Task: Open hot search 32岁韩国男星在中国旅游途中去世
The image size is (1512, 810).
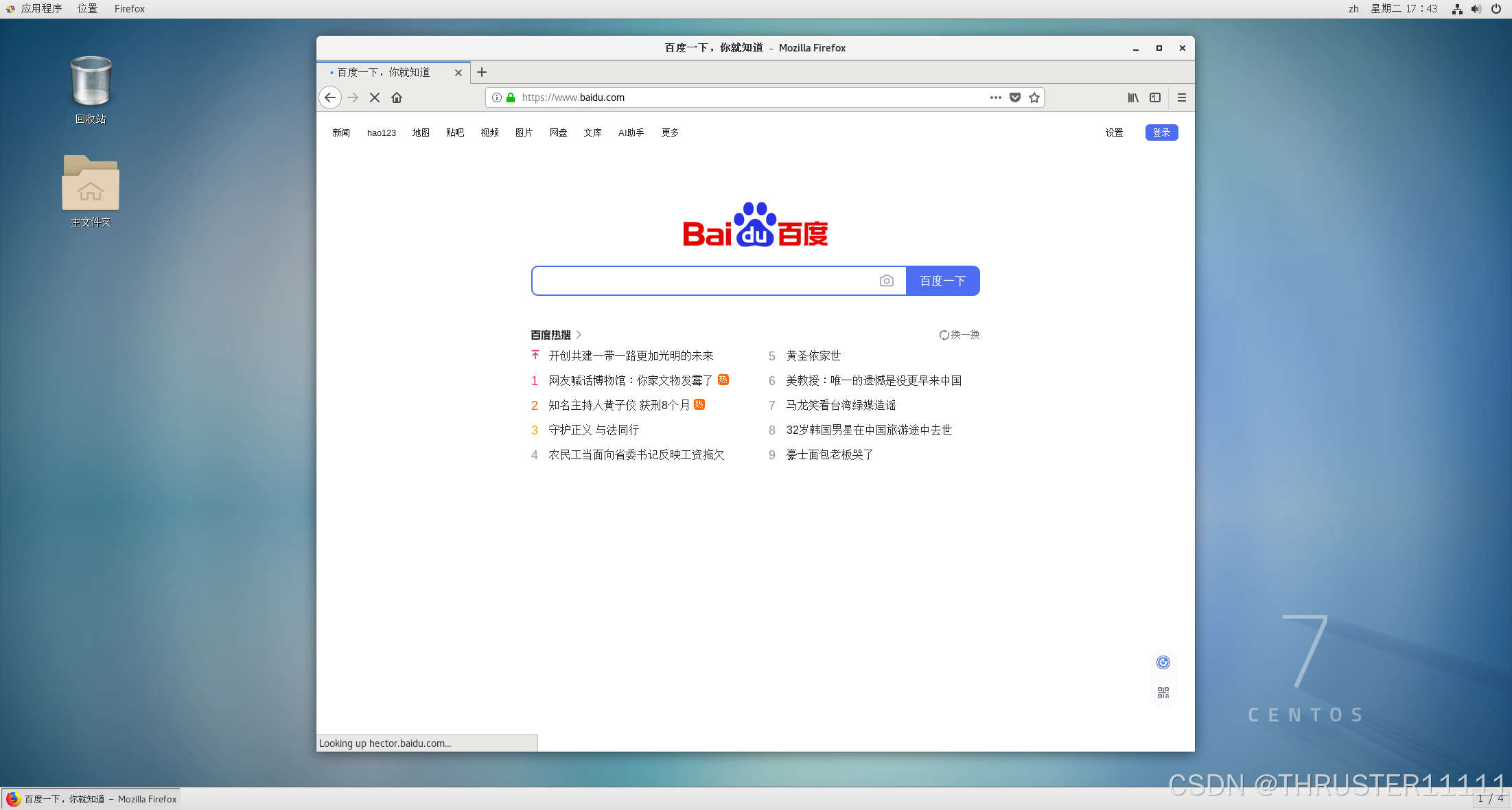Action: click(869, 430)
